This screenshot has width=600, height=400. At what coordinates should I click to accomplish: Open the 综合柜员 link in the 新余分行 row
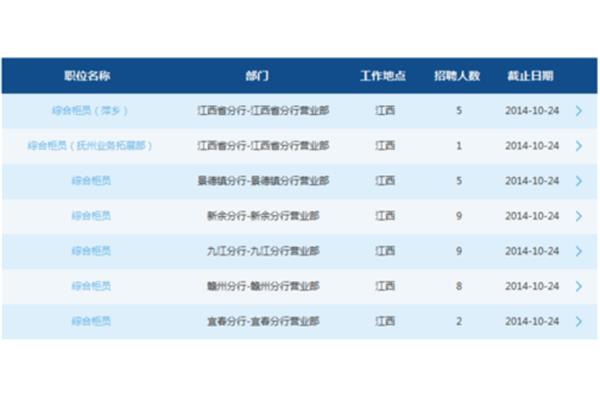point(91,216)
